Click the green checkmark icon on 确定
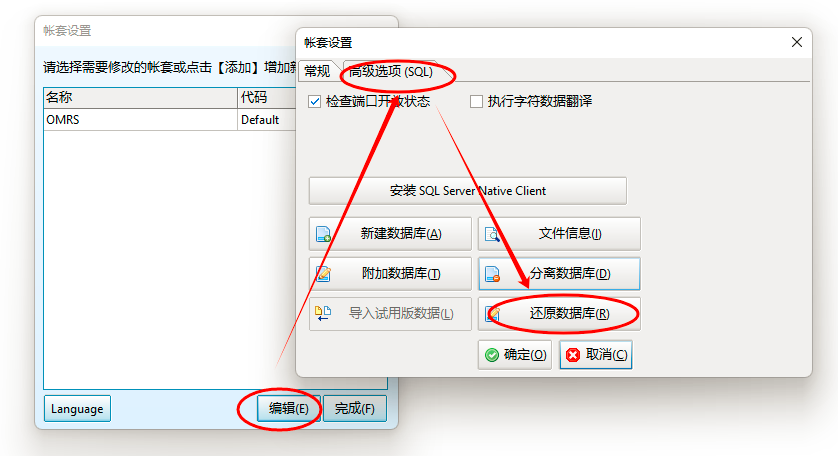Viewport: 838px width, 456px height. point(492,355)
